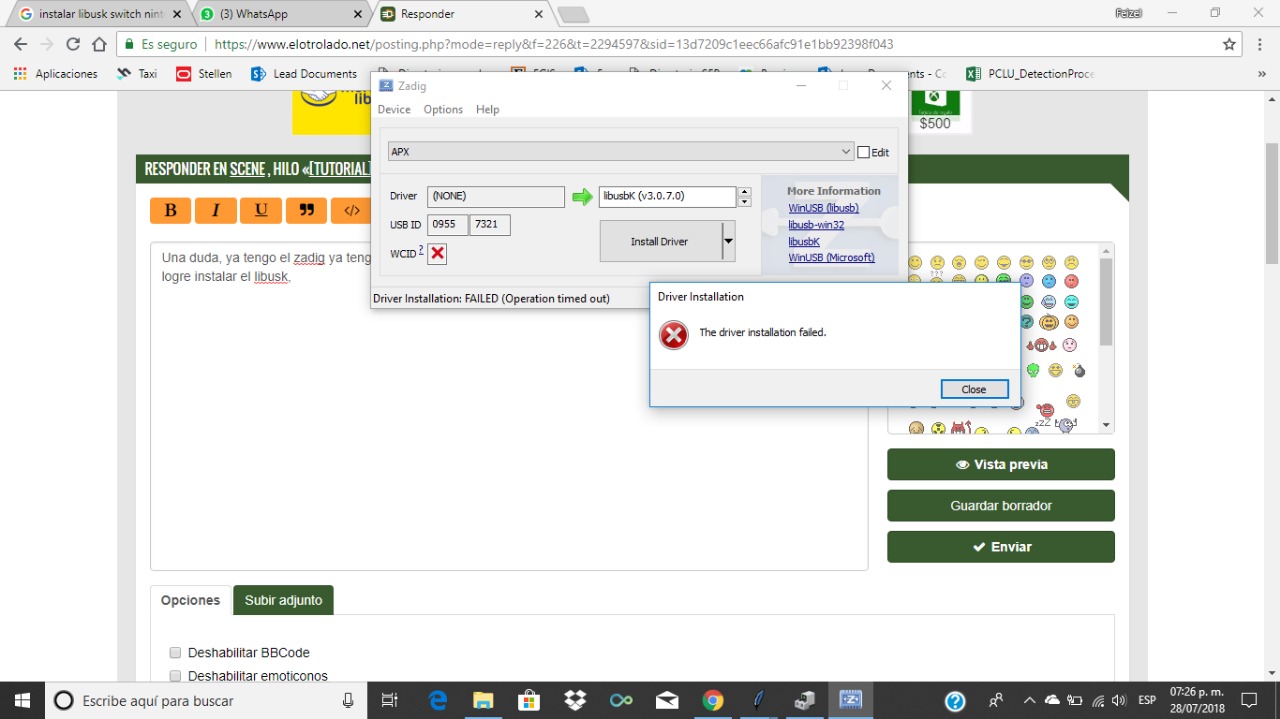Open Chrome three-dot menu
1280x719 pixels.
(x=1260, y=44)
